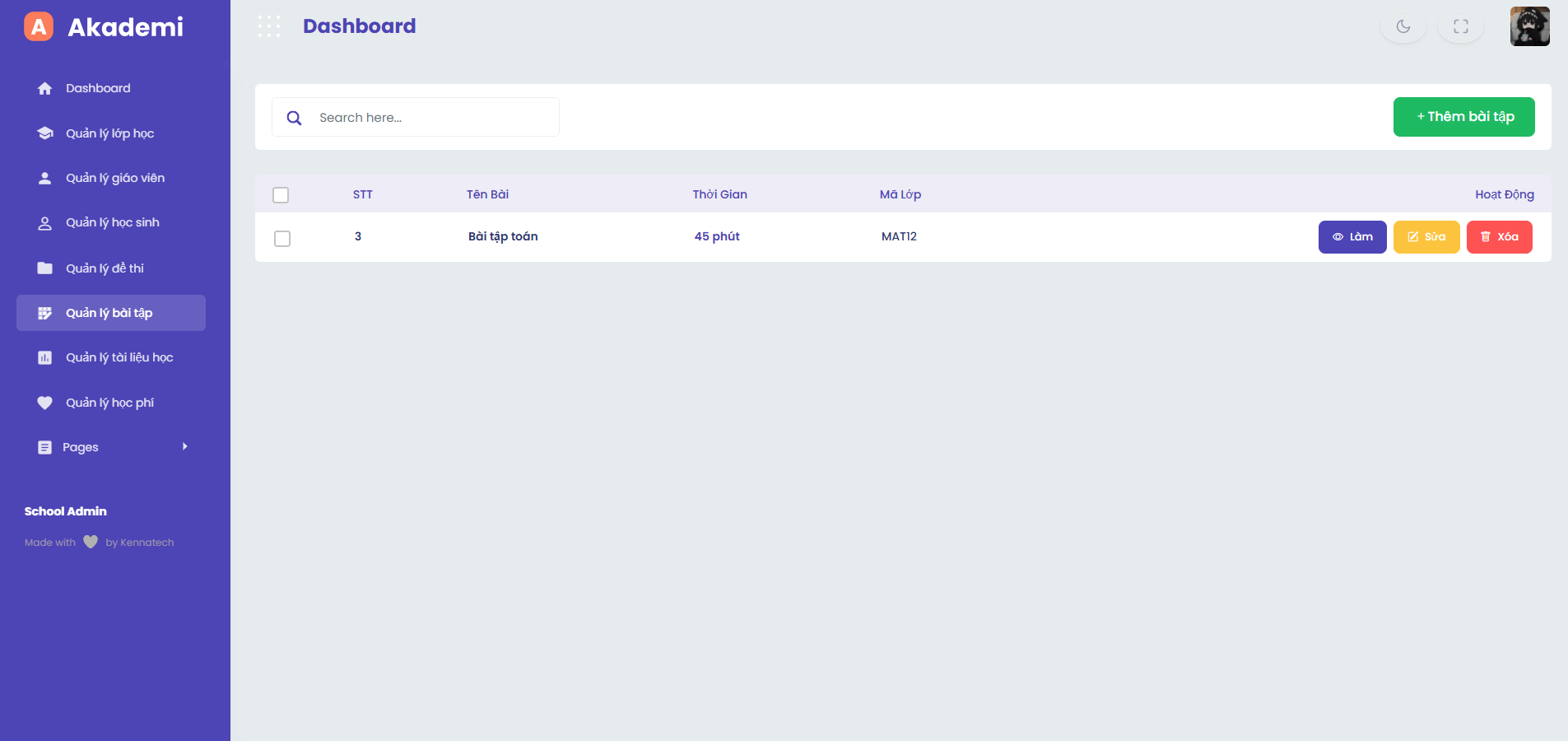Expand the Pages submenu arrow
1568x741 pixels.
pyautogui.click(x=184, y=446)
